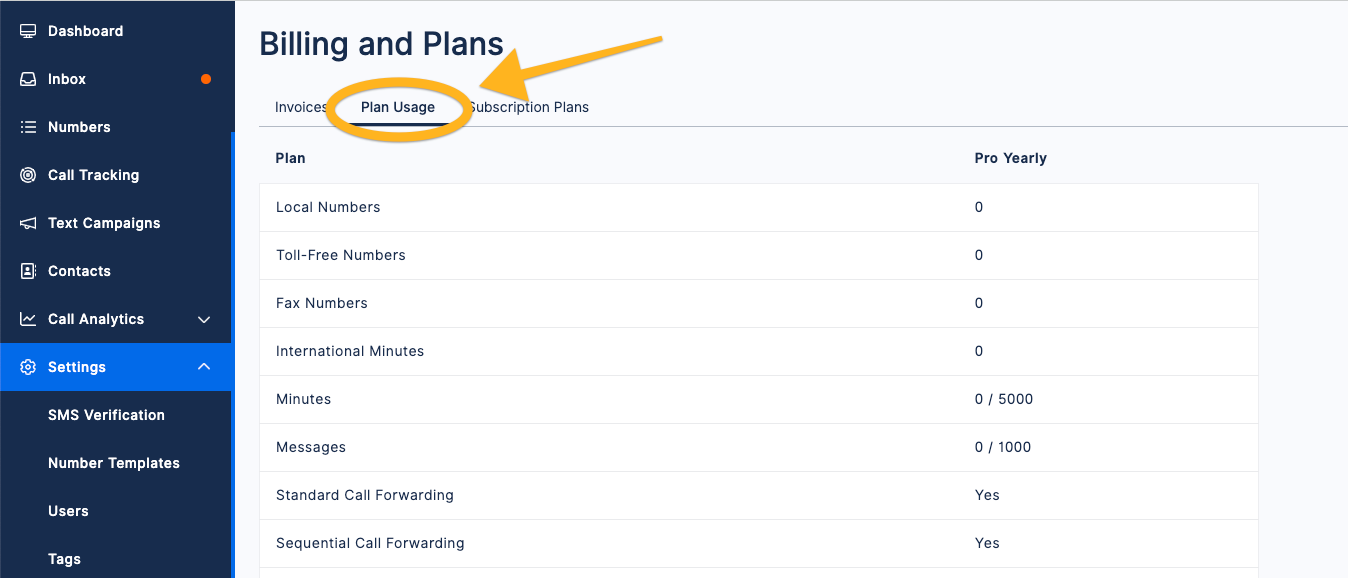Viewport: 1348px width, 578px height.
Task: Open the Subscription Plans tab
Action: [529, 107]
